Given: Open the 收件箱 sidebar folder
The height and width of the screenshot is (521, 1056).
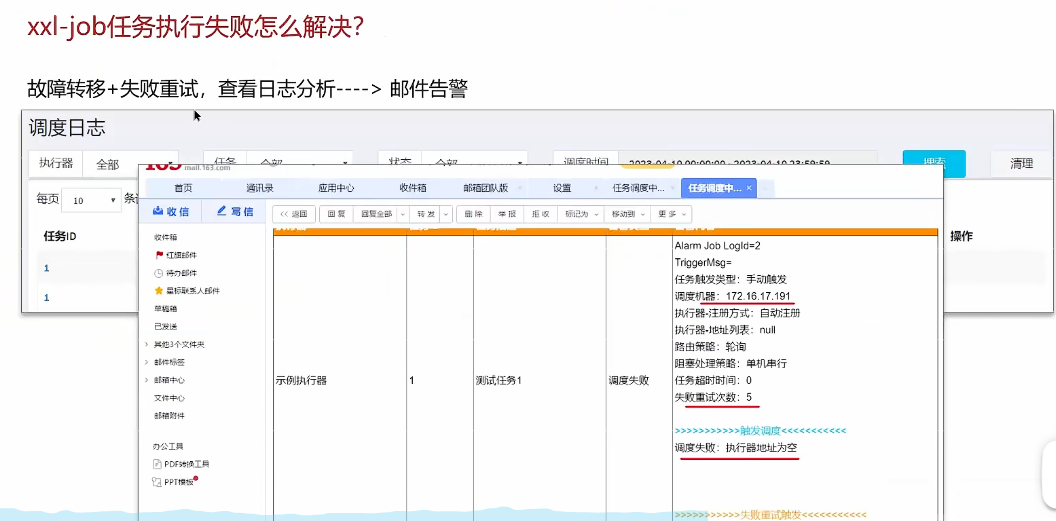Looking at the screenshot, I should click(x=166, y=238).
